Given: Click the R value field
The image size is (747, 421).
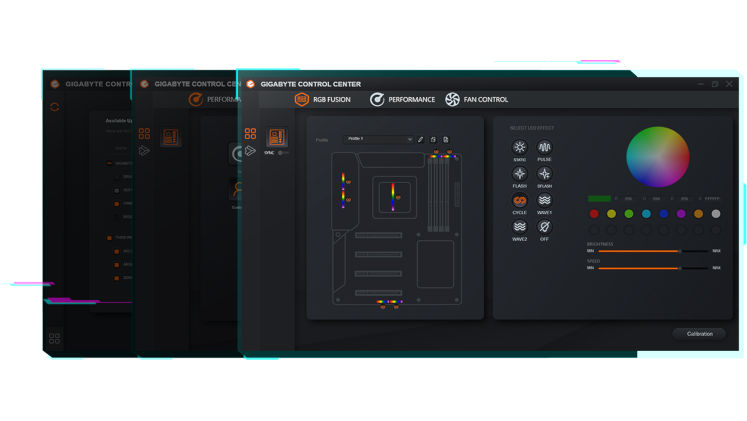Looking at the screenshot, I should (x=628, y=199).
